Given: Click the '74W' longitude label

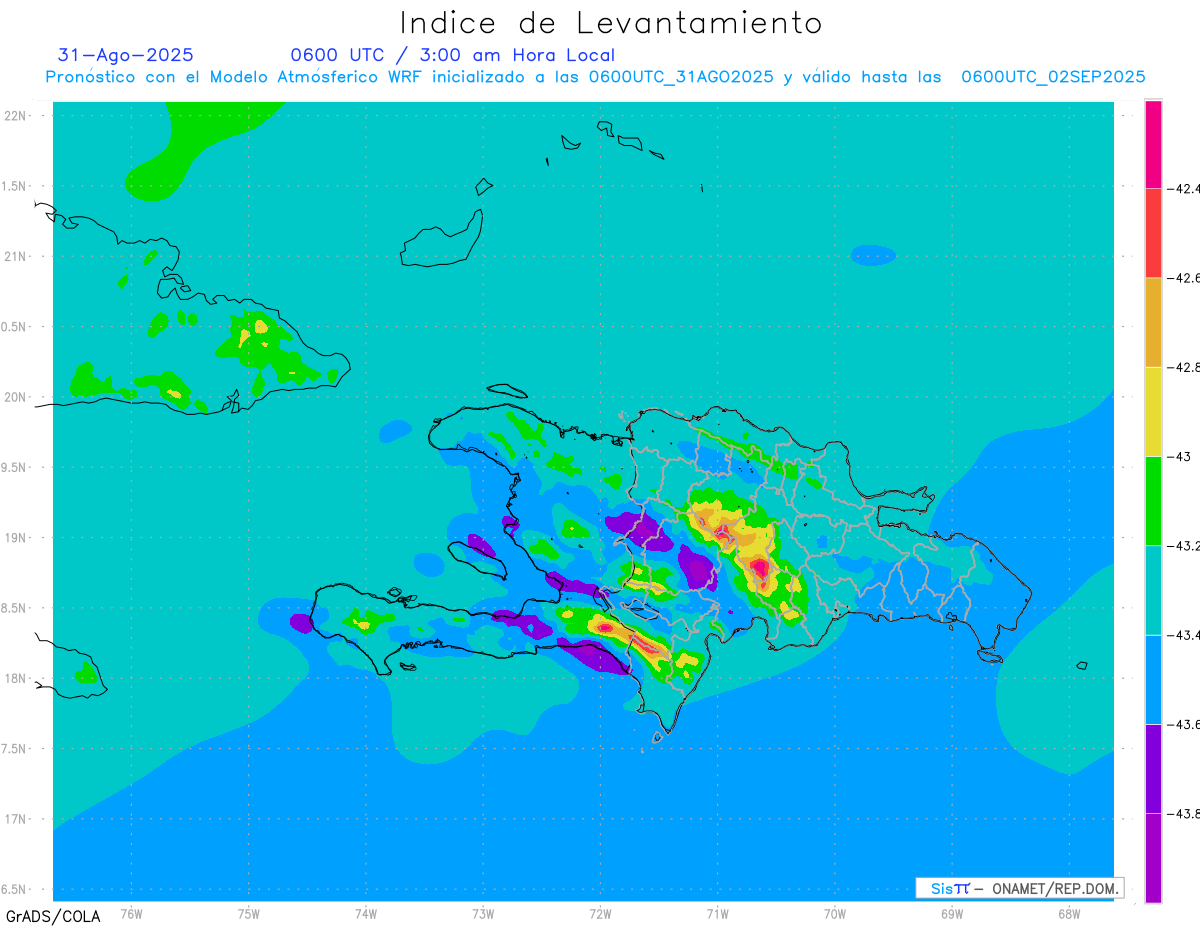Looking at the screenshot, I should pyautogui.click(x=365, y=914).
